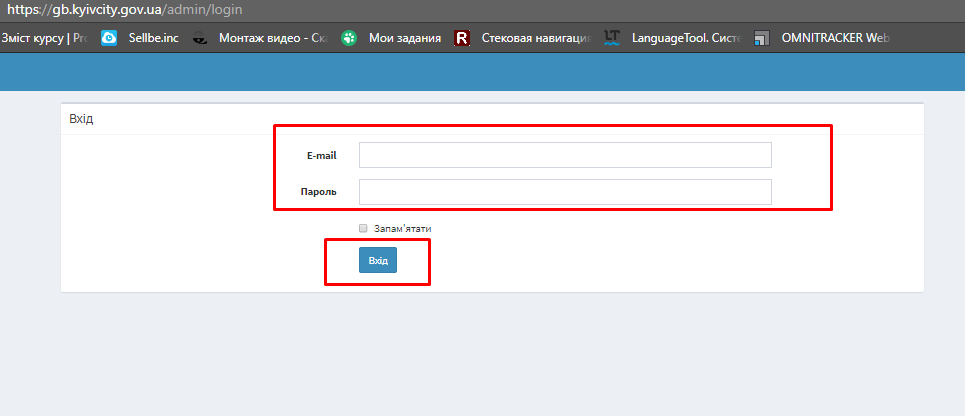Focus the E-mail input field
The height and width of the screenshot is (416, 965).
point(565,155)
